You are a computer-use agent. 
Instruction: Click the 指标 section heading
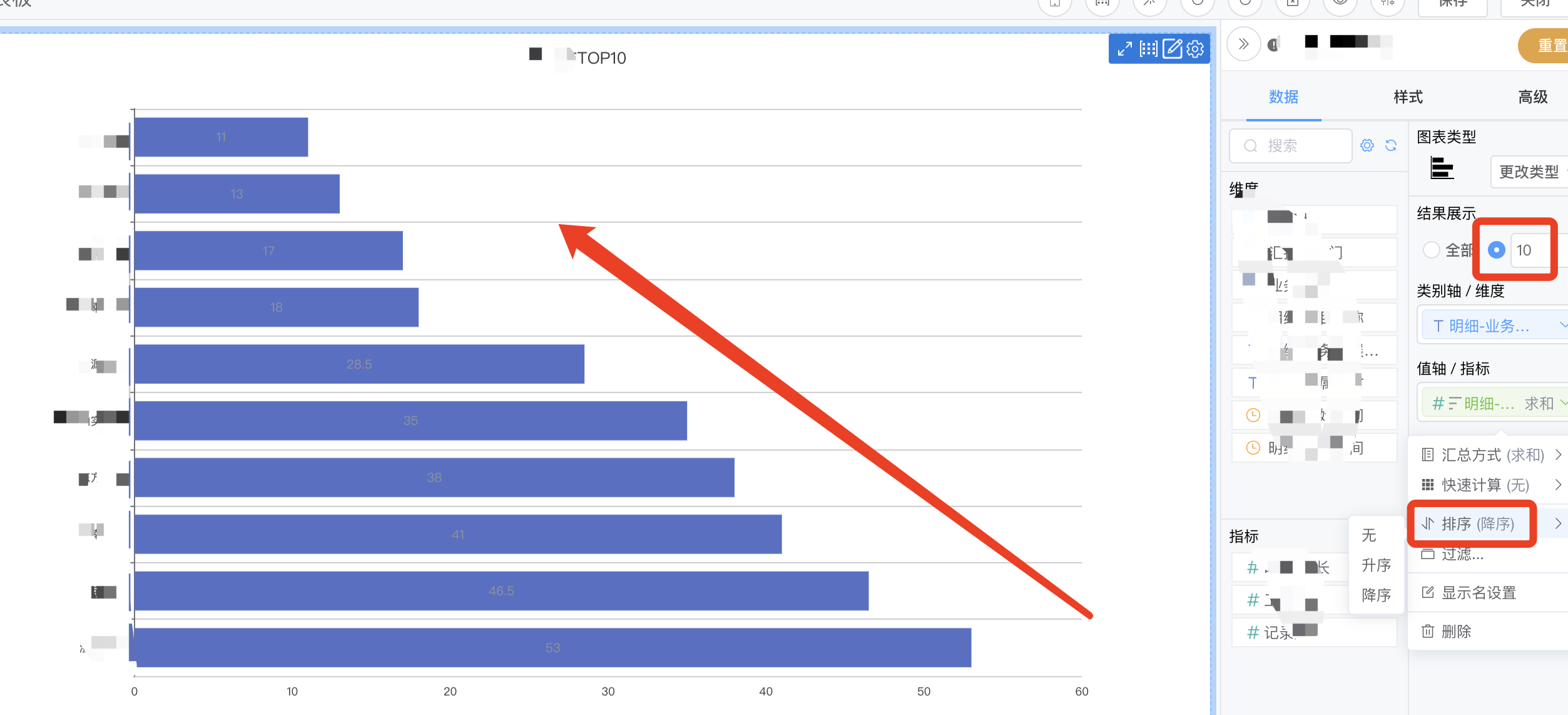click(x=1243, y=536)
